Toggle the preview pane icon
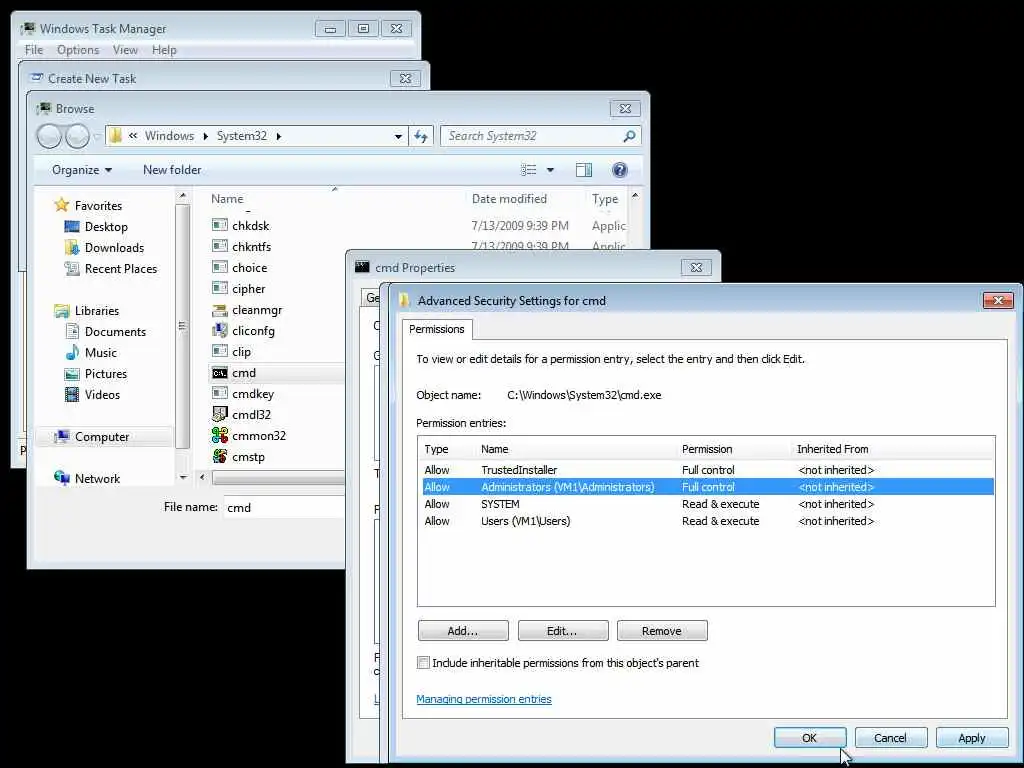This screenshot has width=1024, height=768. (584, 170)
